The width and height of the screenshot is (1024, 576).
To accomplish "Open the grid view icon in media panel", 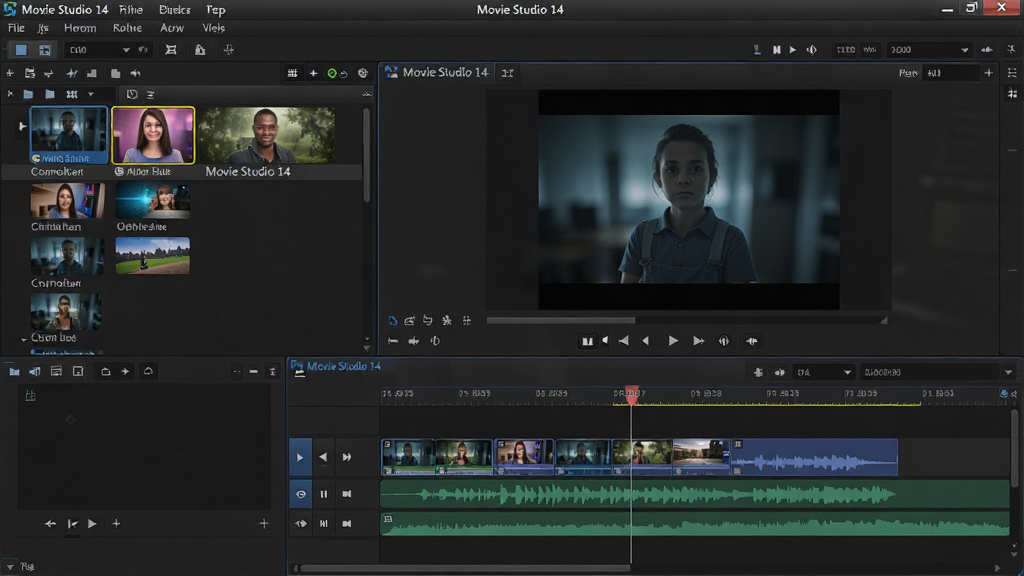I will click(293, 73).
